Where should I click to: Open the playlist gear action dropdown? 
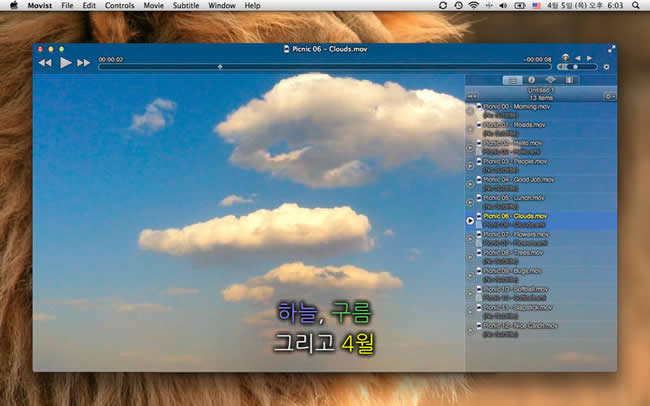tap(610, 96)
